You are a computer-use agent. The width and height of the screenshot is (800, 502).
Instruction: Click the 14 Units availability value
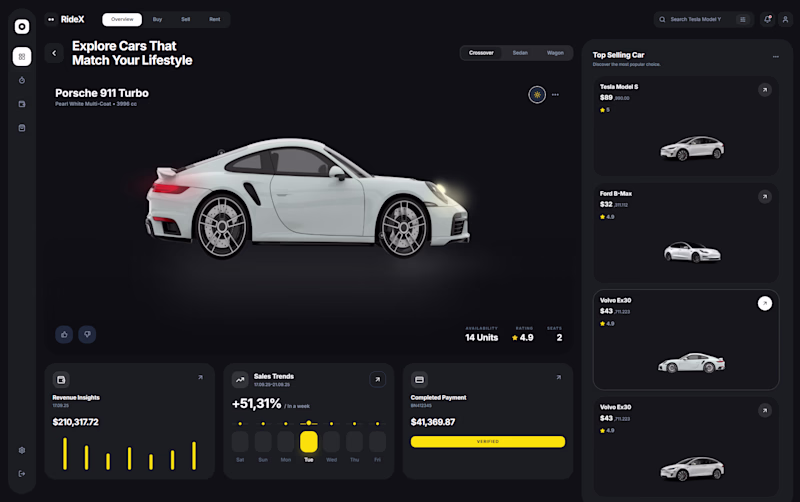click(x=482, y=338)
